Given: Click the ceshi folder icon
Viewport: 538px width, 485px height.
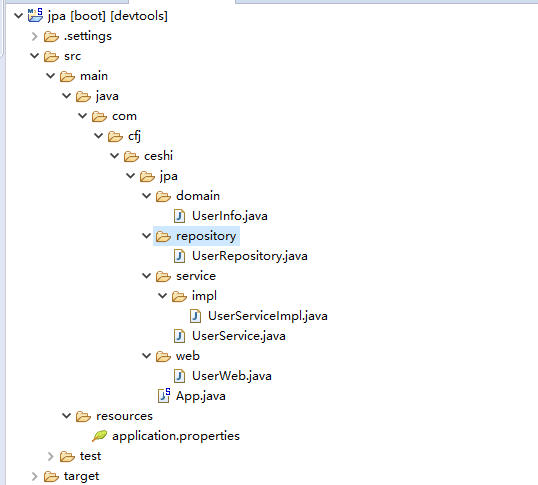Looking at the screenshot, I should pos(131,156).
